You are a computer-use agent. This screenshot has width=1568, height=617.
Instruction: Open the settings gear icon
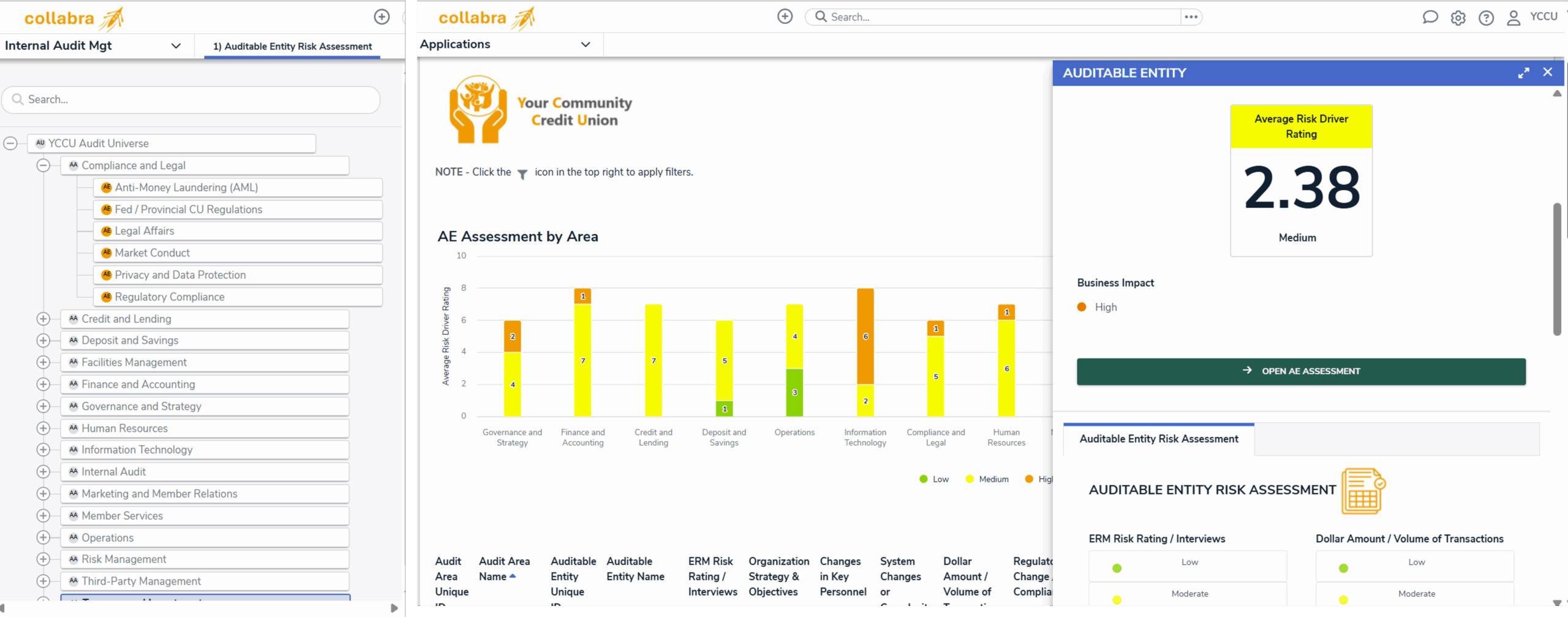click(x=1458, y=18)
